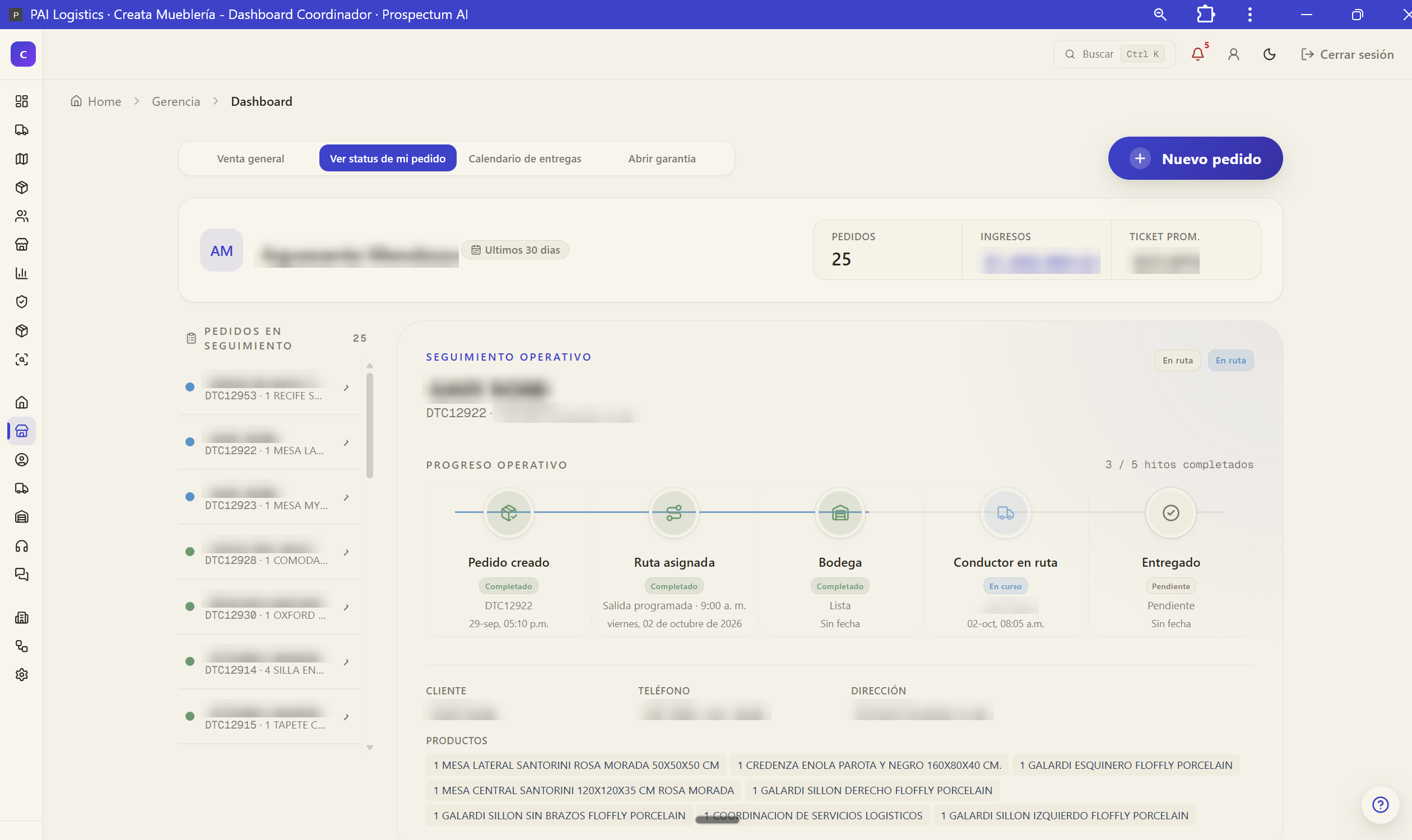Click the title bar zoom search icon
Screen dimensions: 1412x840
1160,14
